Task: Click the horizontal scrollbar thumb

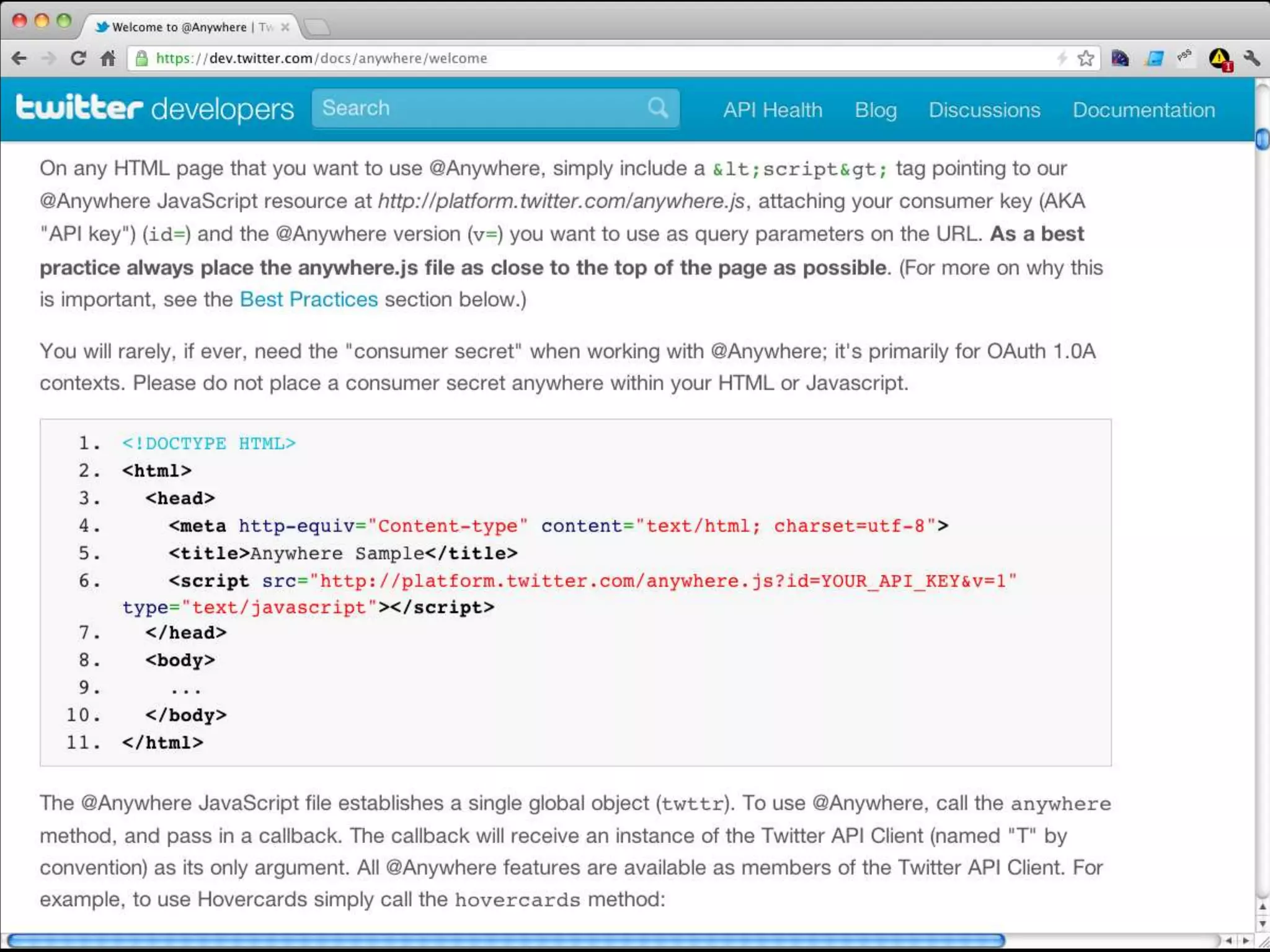Action: click(505, 940)
